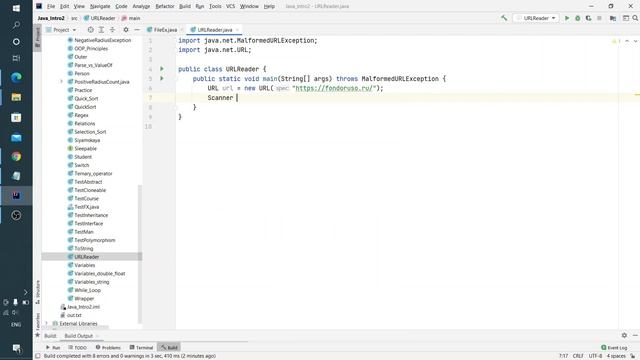Click the run anything window icon
The image size is (640, 360).
(x=626, y=18)
